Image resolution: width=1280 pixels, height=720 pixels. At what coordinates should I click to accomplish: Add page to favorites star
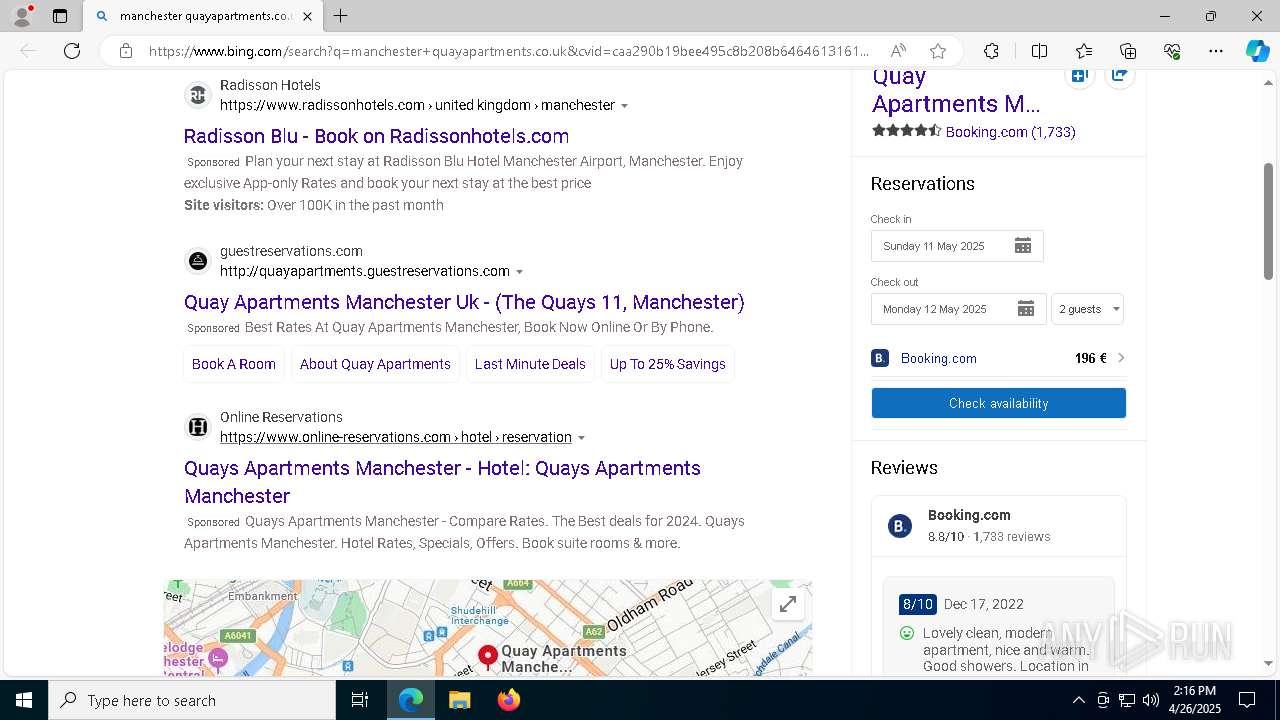click(937, 51)
